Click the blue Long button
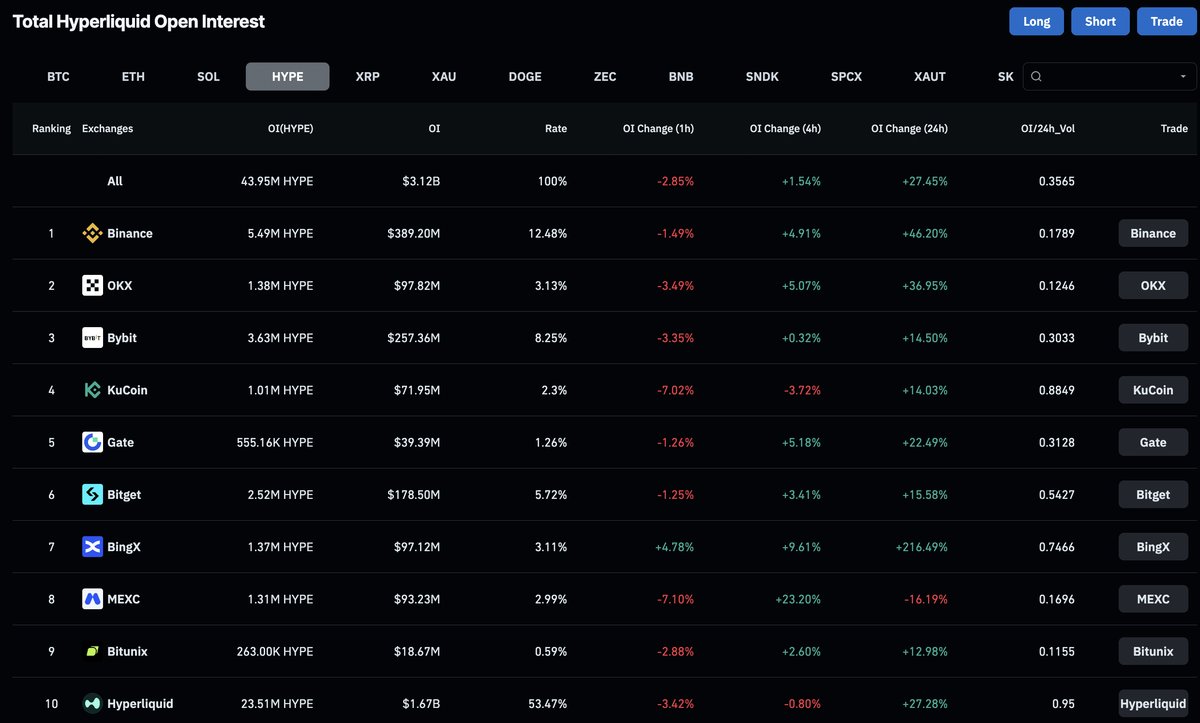The height and width of the screenshot is (723, 1200). tap(1037, 21)
